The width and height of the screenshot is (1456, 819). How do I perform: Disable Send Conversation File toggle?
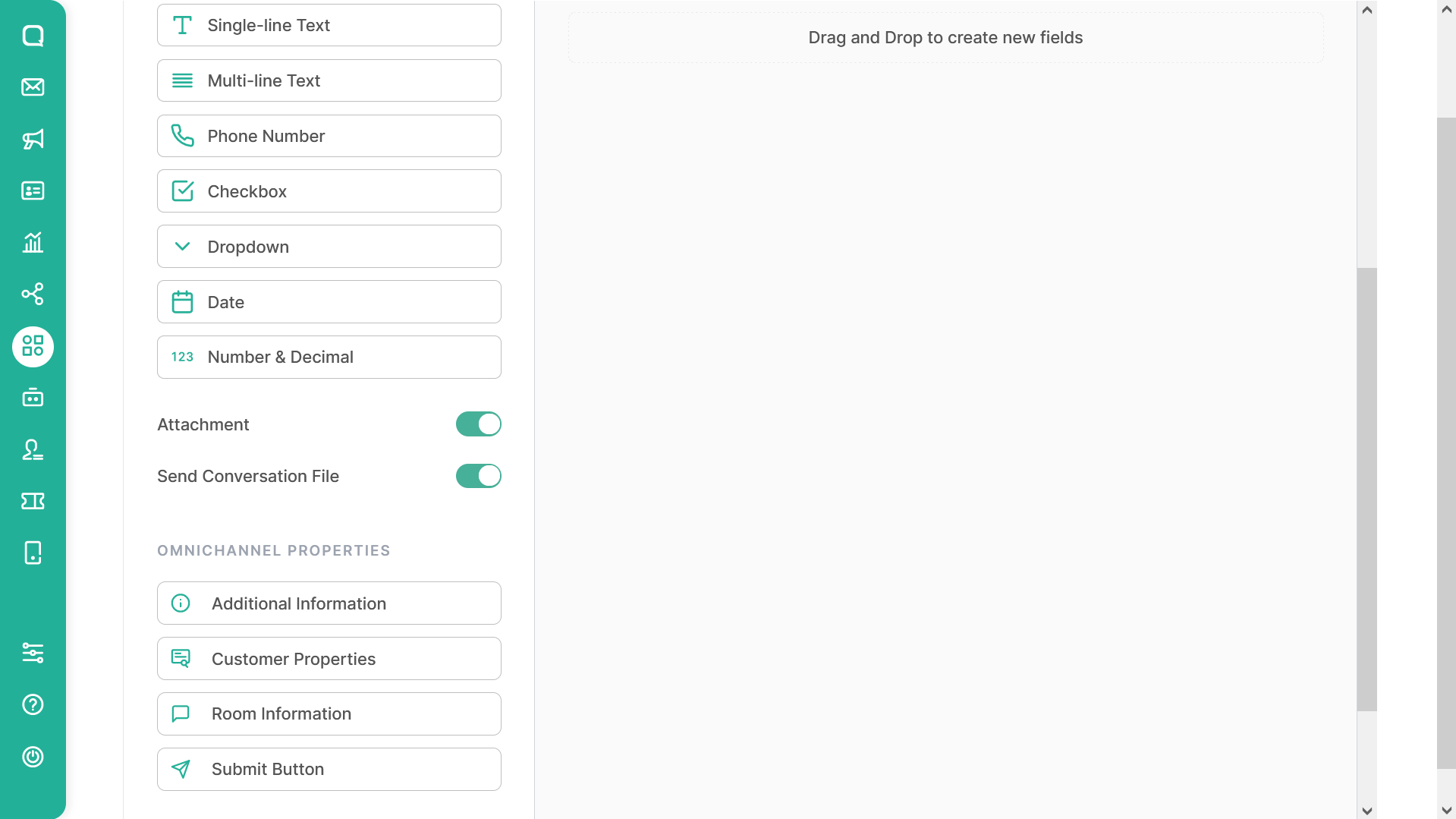(x=479, y=476)
